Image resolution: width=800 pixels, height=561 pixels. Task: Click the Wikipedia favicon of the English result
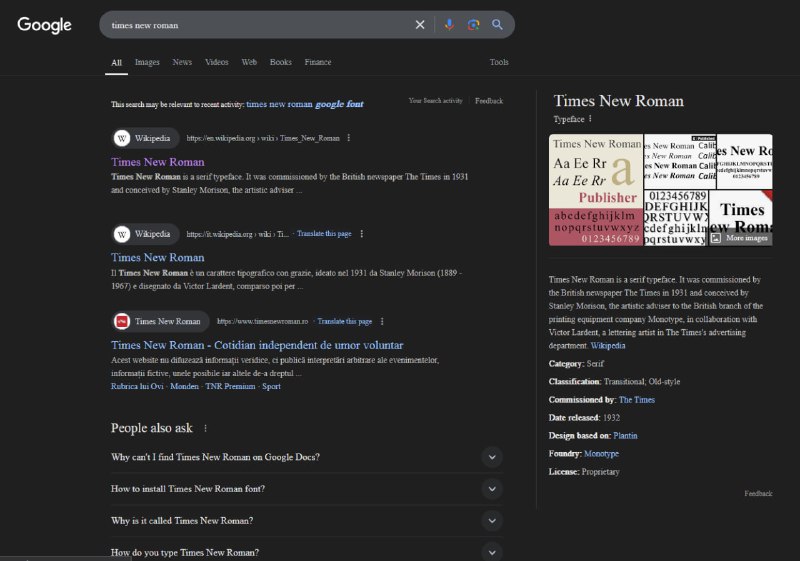[121, 138]
